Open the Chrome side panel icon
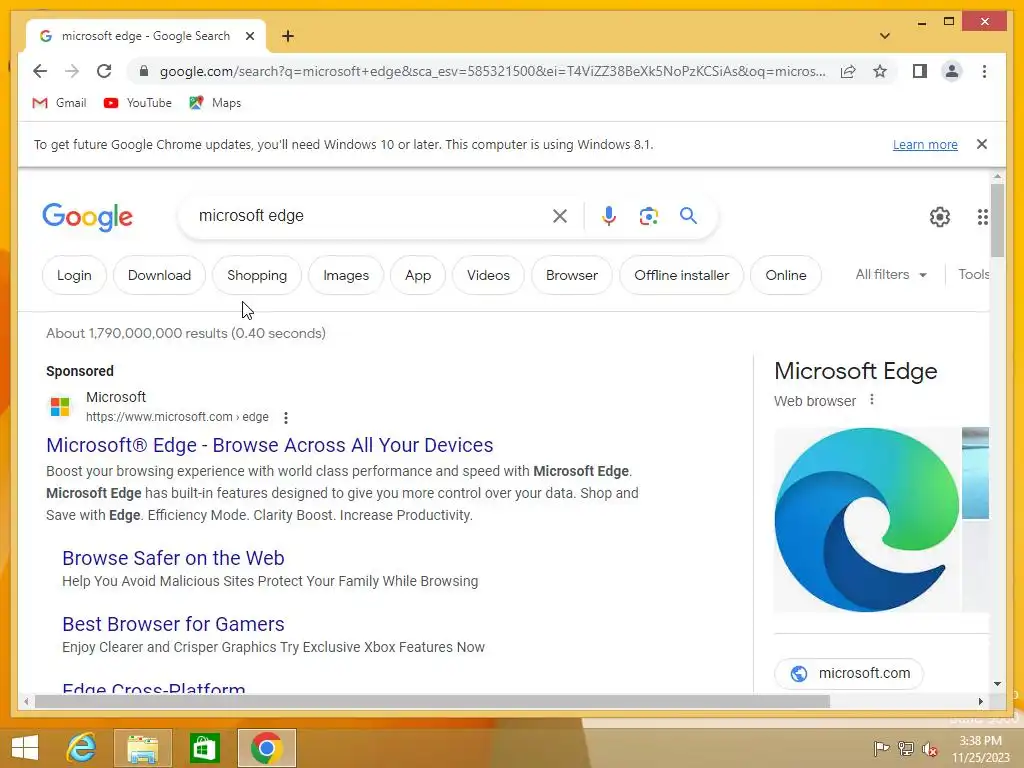Viewport: 1024px width, 768px height. pos(920,71)
